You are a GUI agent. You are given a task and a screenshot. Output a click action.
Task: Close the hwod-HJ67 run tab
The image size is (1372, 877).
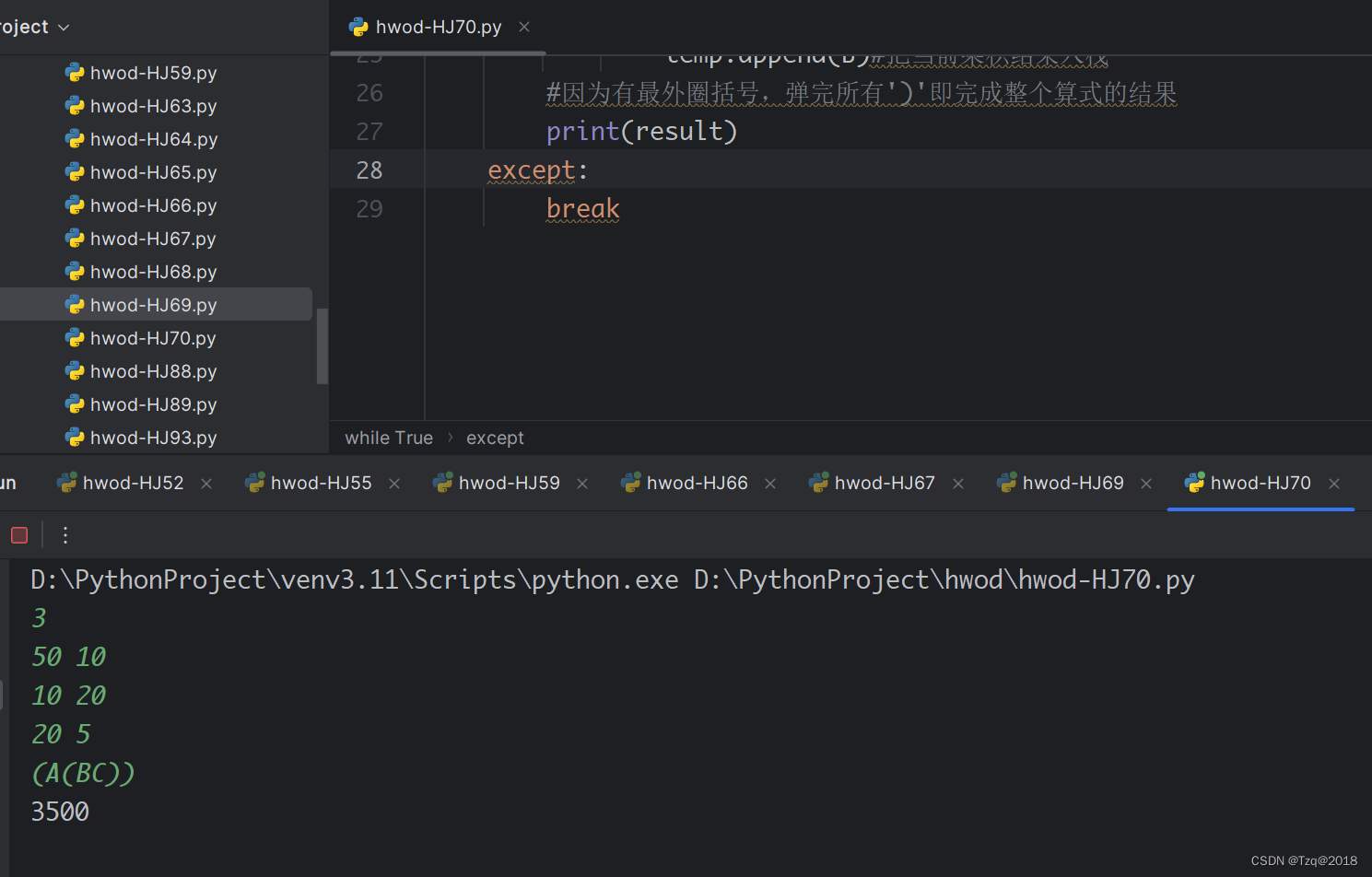(x=958, y=484)
